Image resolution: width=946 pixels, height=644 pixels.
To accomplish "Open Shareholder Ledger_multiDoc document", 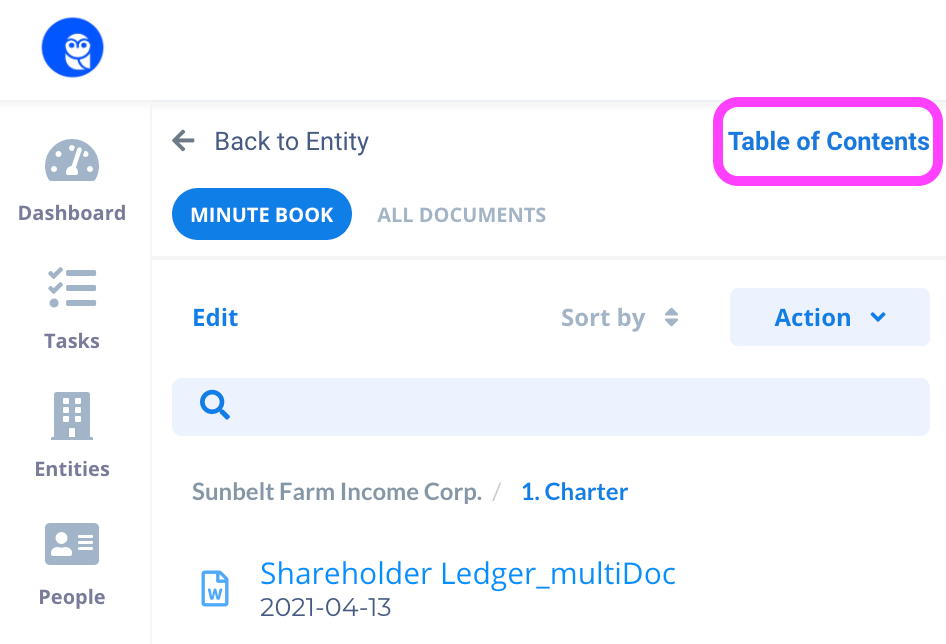I will click(x=468, y=573).
